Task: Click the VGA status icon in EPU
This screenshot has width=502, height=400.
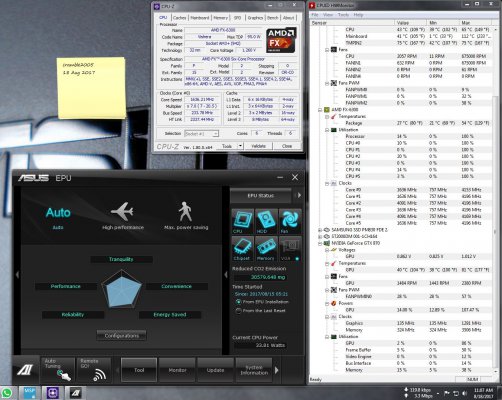Action: click(x=289, y=248)
